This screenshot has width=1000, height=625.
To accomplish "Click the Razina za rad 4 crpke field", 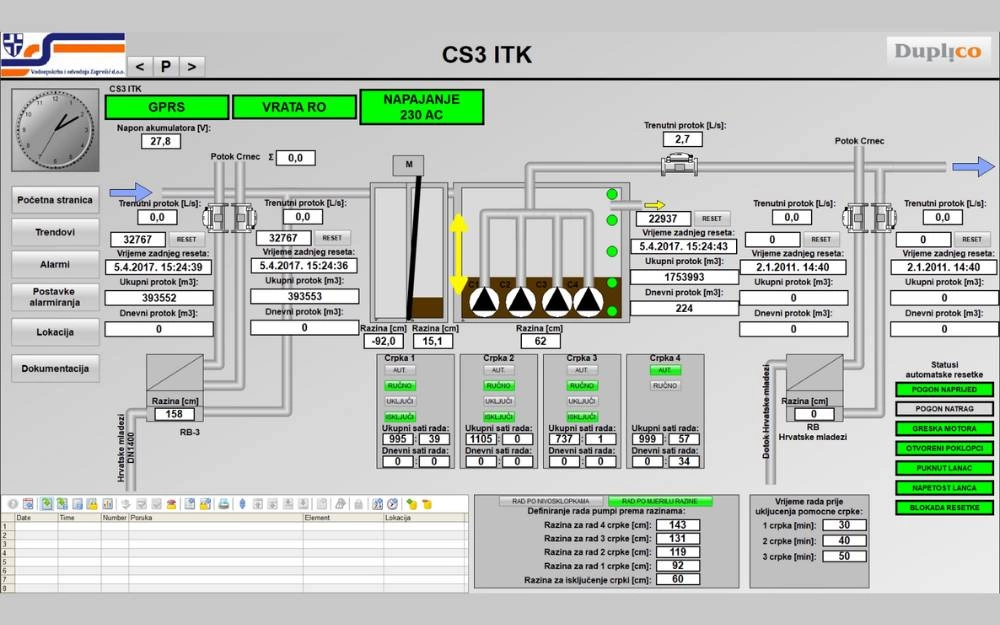I will pyautogui.click(x=677, y=525).
